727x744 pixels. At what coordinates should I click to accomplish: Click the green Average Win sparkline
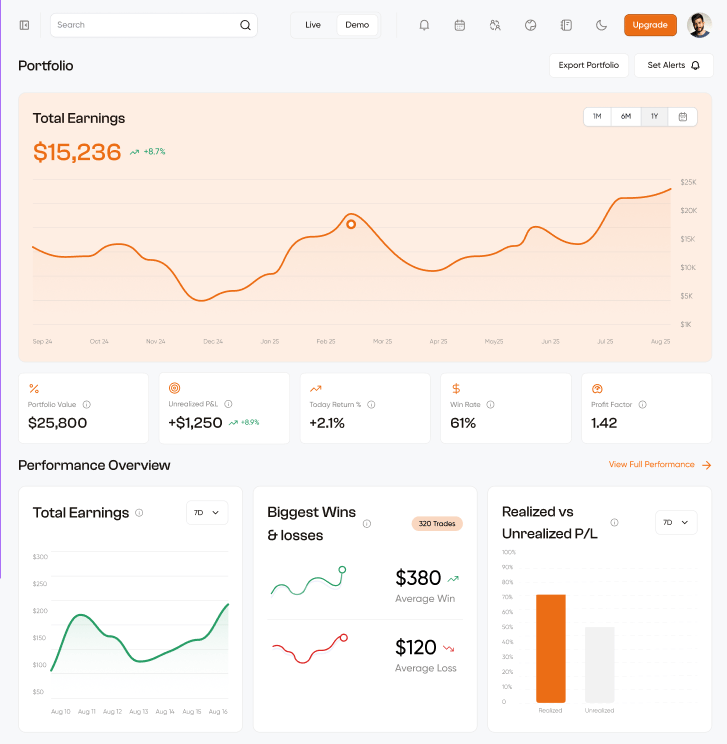click(x=308, y=581)
